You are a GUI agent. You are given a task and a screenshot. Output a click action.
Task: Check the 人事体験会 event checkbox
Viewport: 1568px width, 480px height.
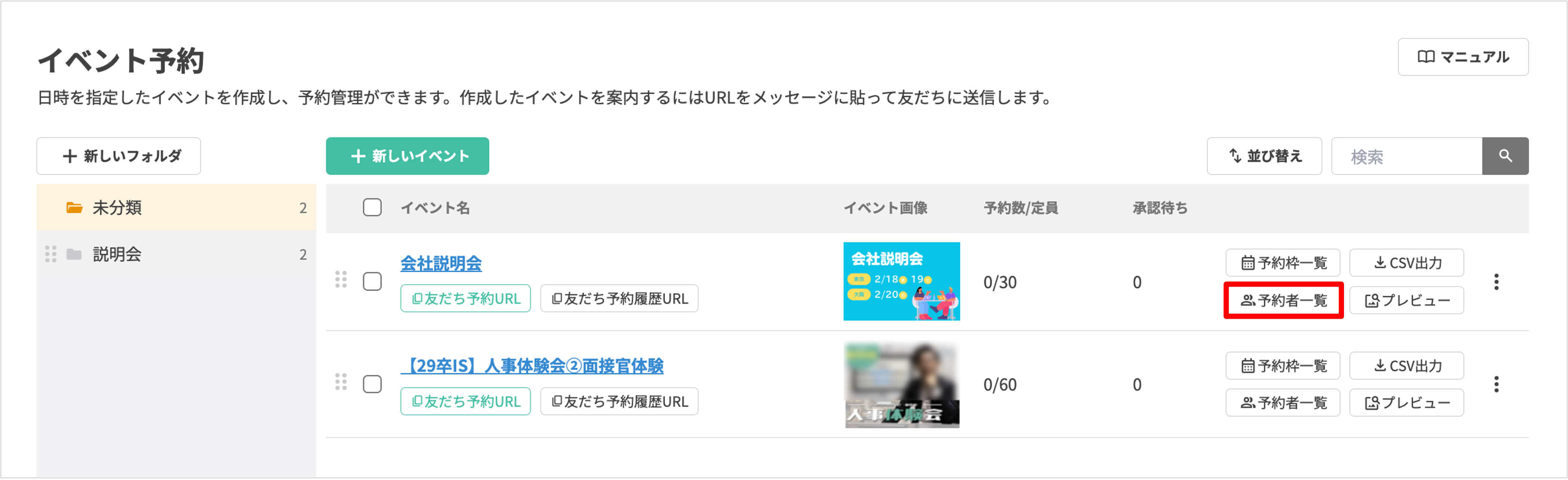click(372, 384)
